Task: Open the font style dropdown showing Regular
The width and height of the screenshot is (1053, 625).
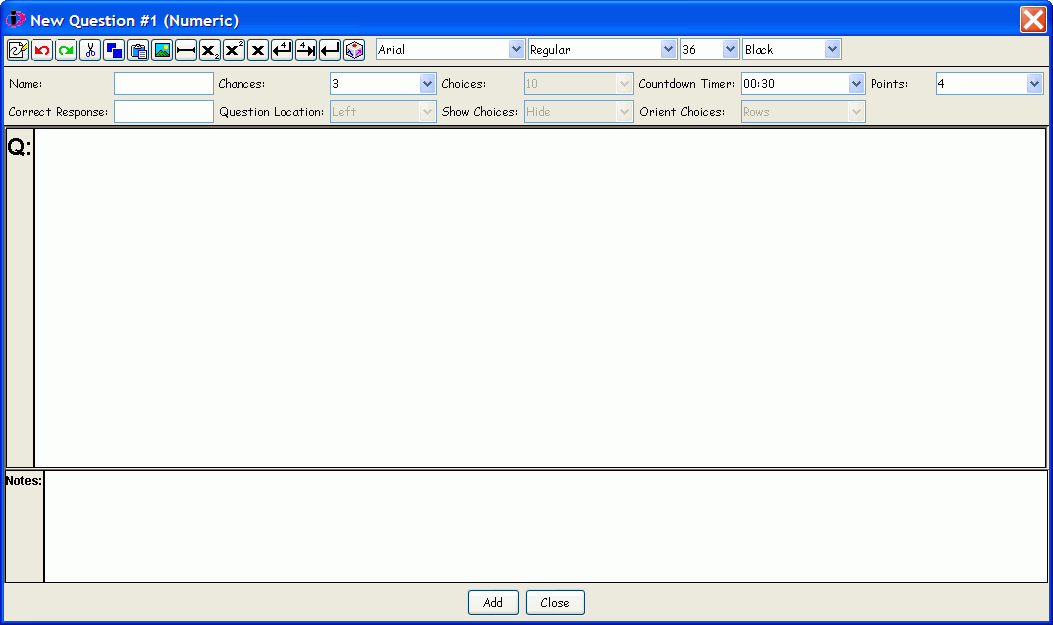Action: [x=667, y=48]
